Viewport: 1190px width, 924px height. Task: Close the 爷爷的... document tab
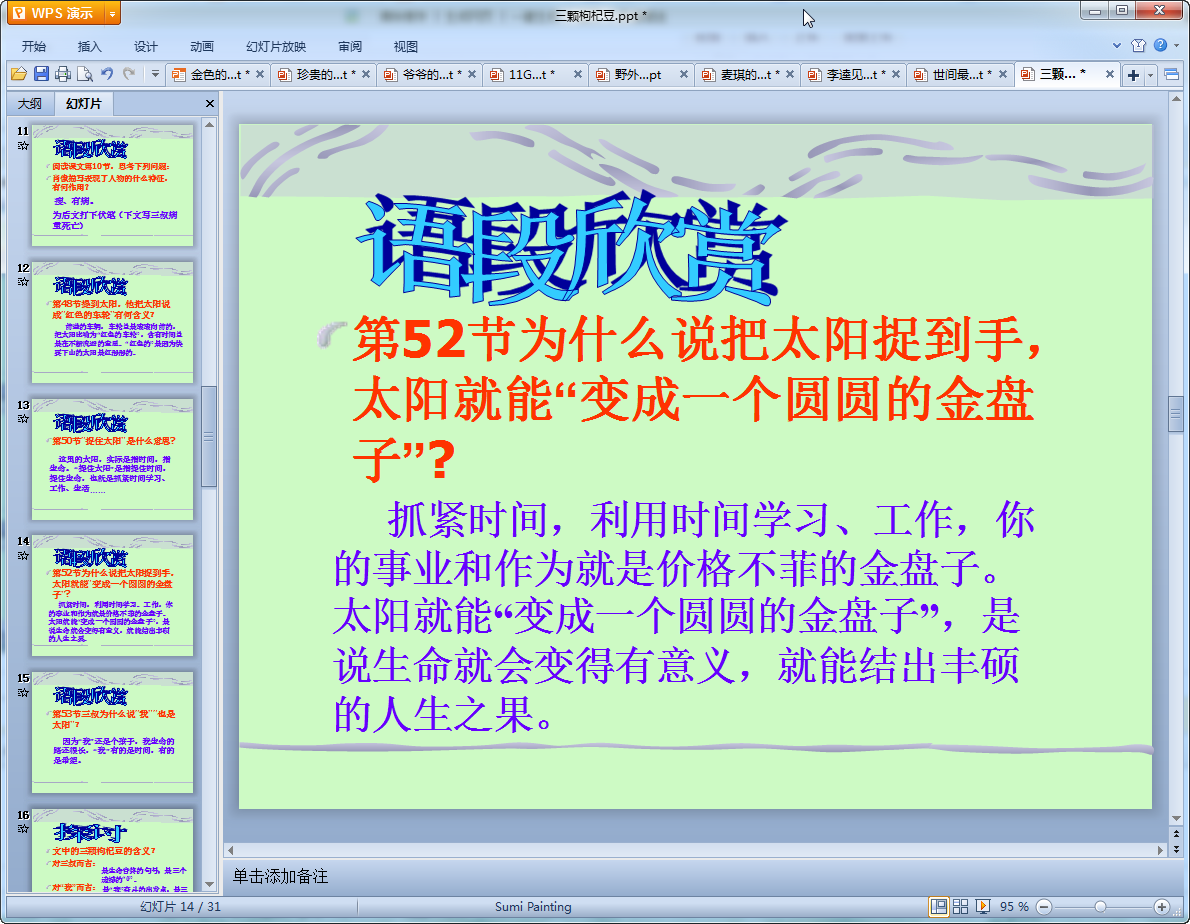(472, 74)
